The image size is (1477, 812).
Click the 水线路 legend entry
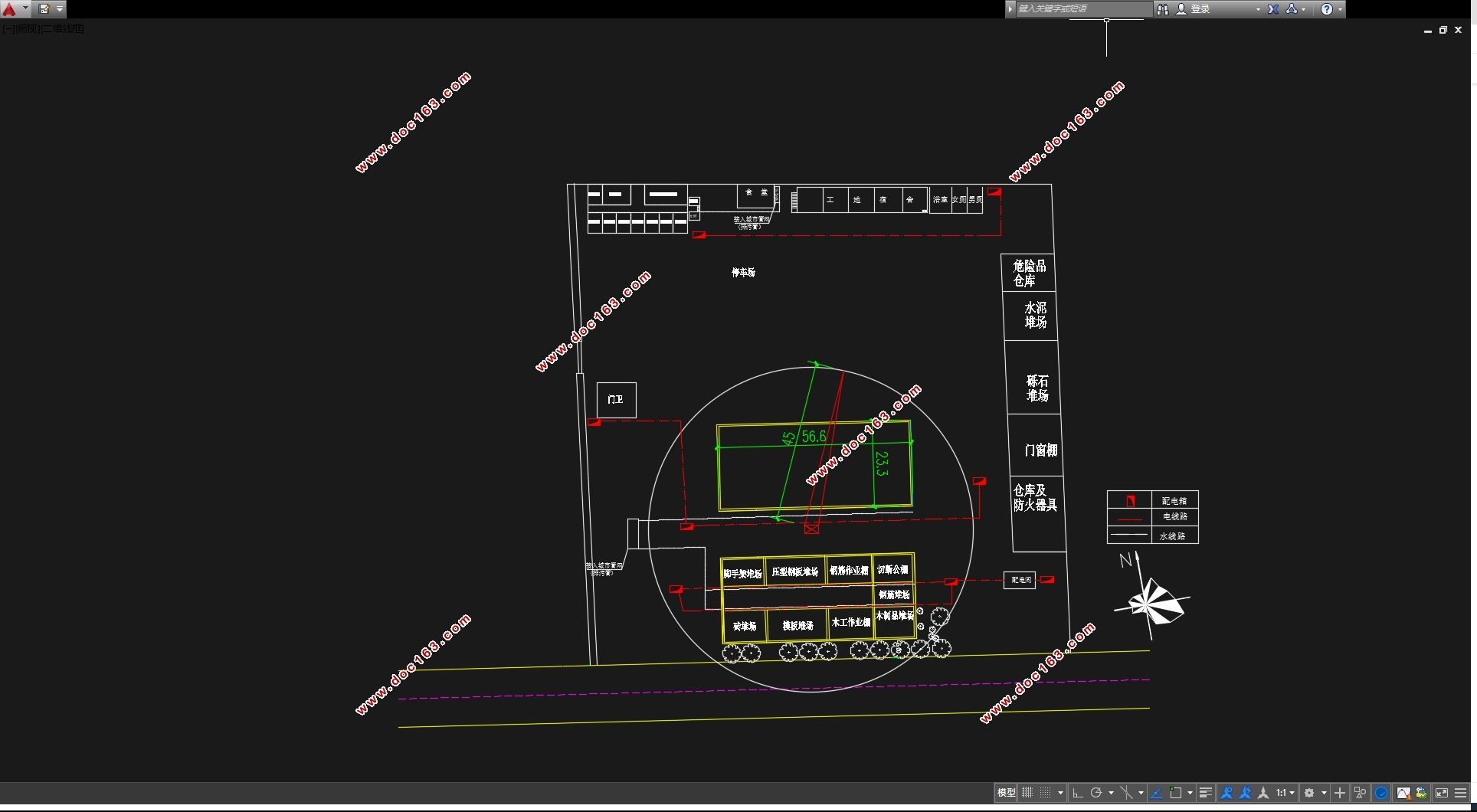1173,536
